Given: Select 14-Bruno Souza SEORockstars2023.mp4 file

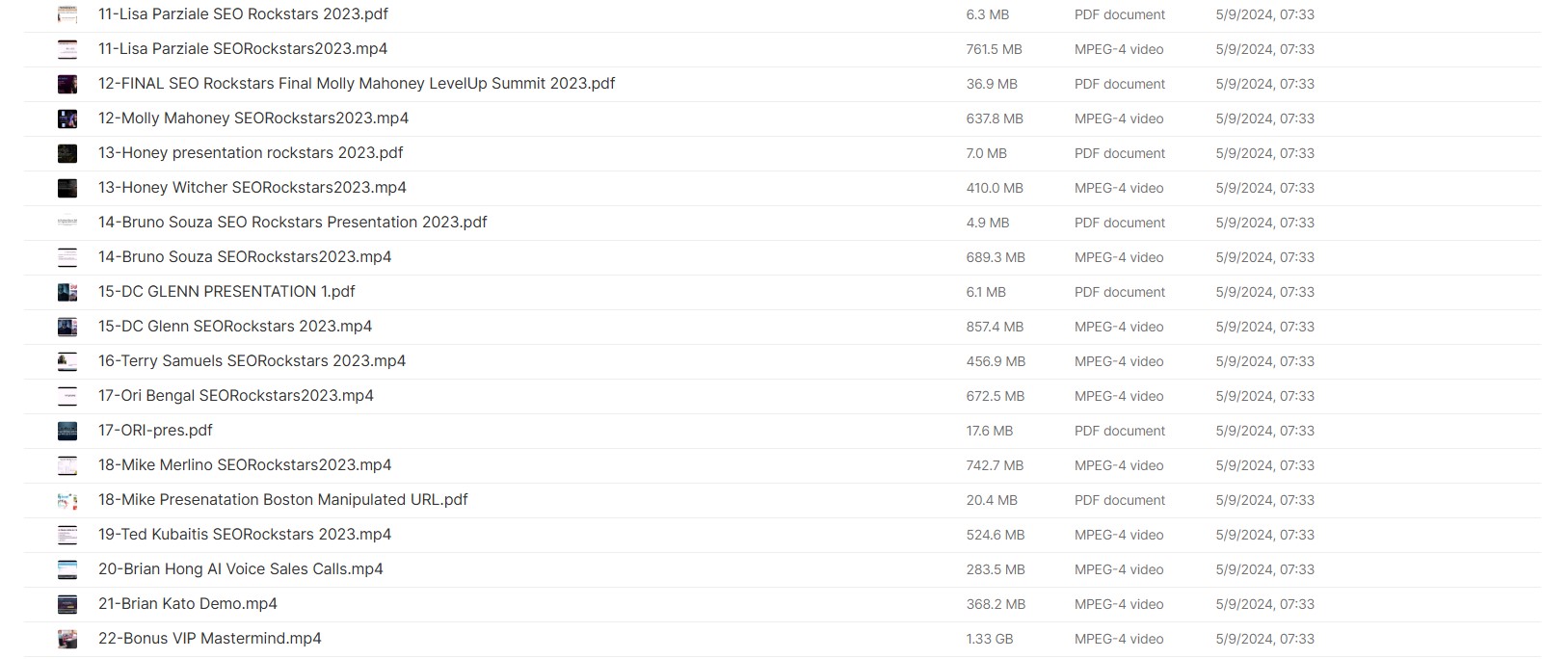Looking at the screenshot, I should pos(245,257).
